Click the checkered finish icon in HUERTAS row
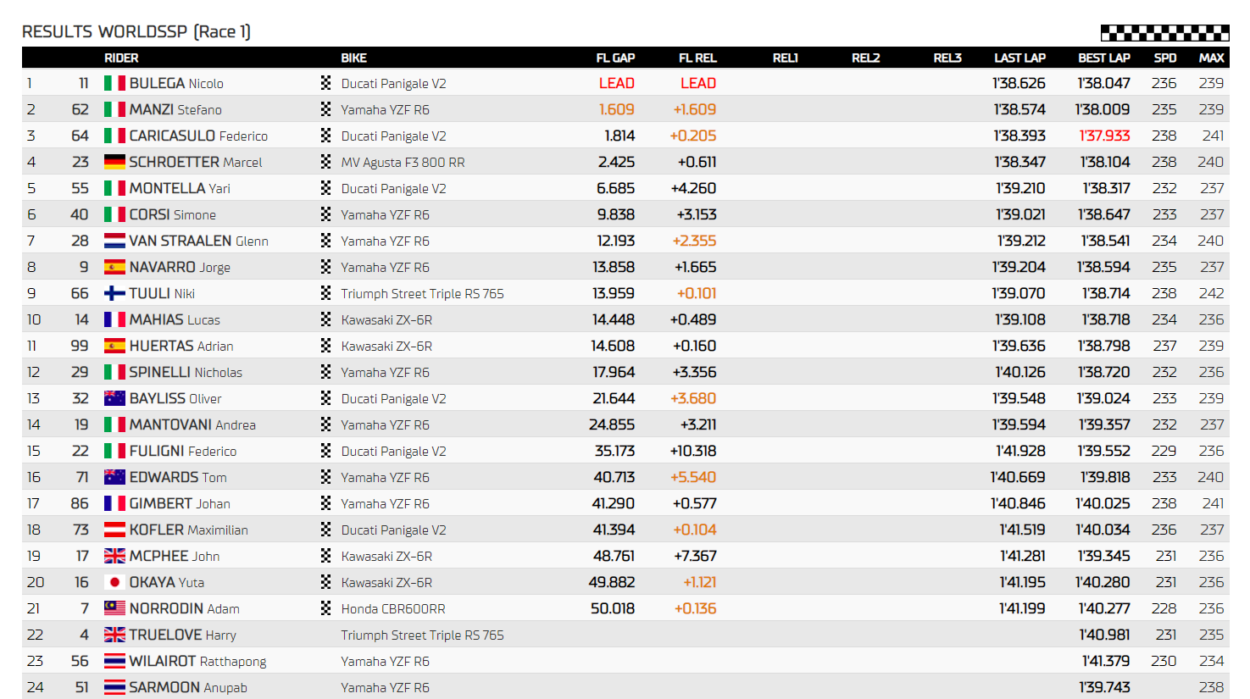Viewport: 1250px width, 699px height. pos(325,346)
